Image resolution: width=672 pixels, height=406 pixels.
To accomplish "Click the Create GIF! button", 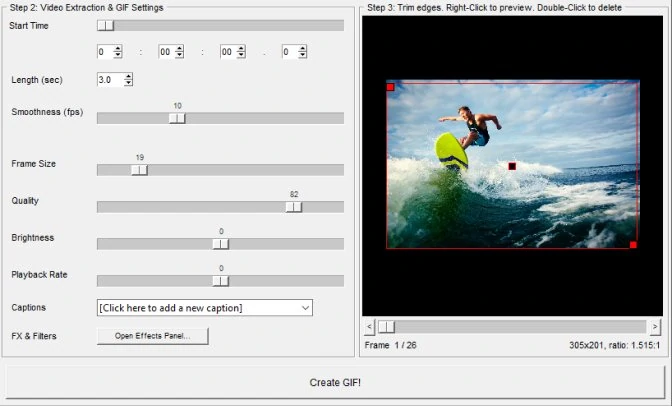I will (x=335, y=382).
